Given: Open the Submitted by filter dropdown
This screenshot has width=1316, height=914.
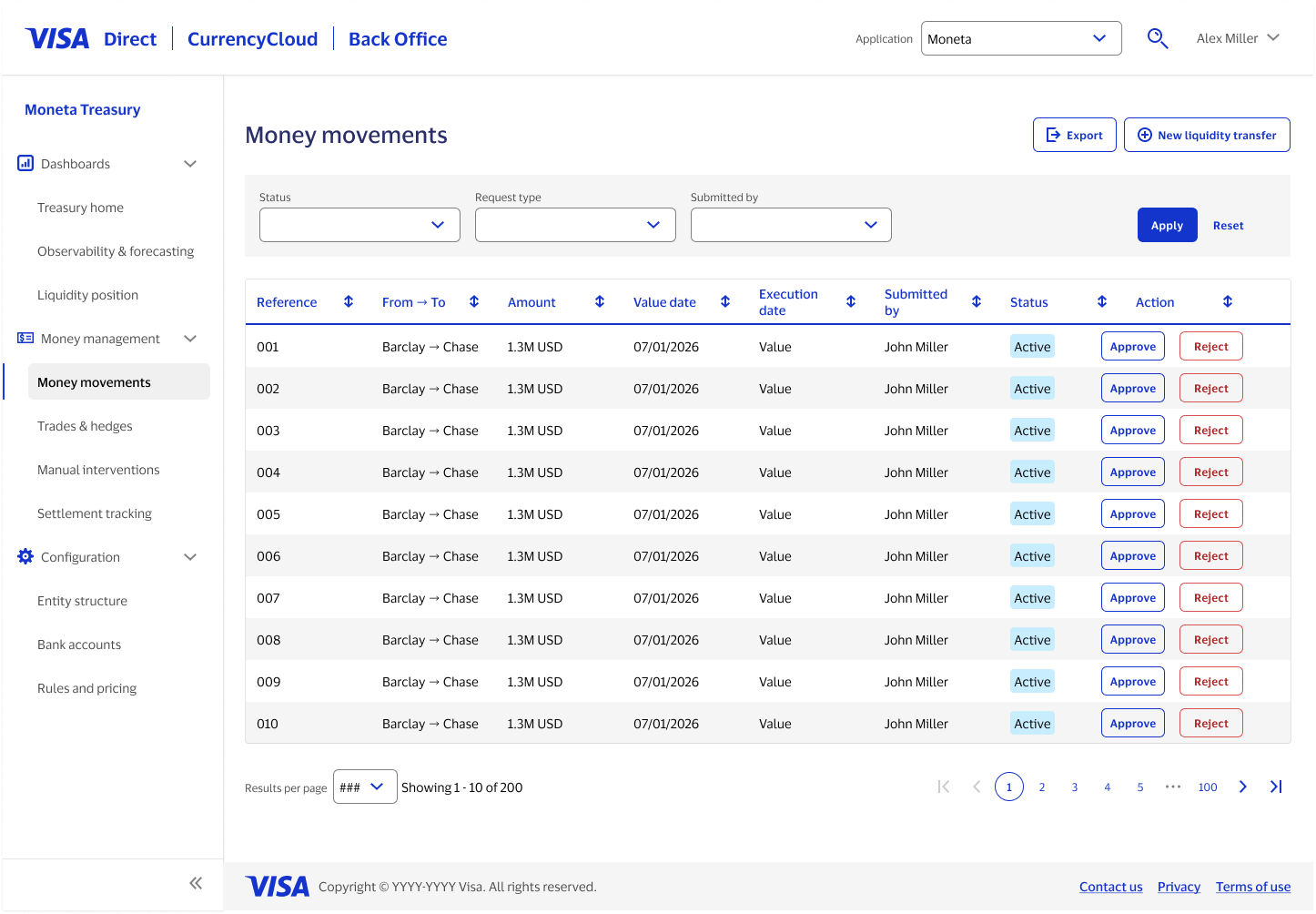Looking at the screenshot, I should tap(791, 225).
